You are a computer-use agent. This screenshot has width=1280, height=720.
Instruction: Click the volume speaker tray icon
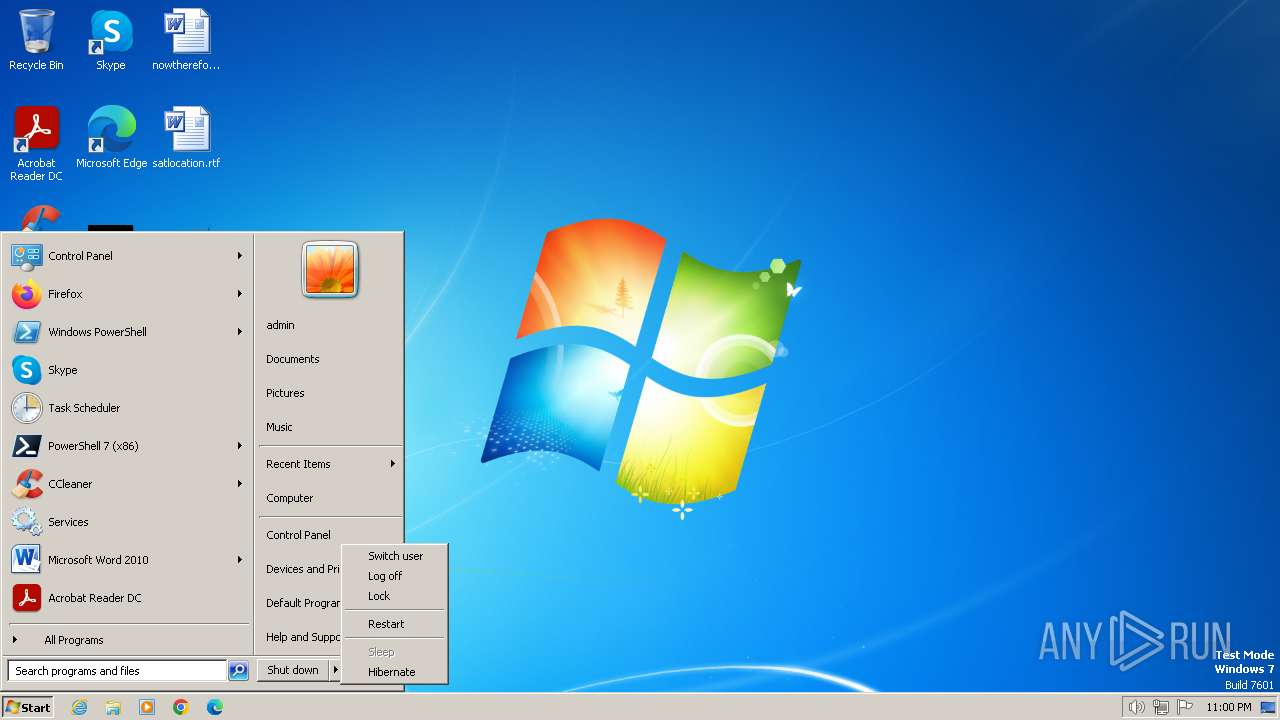(1136, 707)
